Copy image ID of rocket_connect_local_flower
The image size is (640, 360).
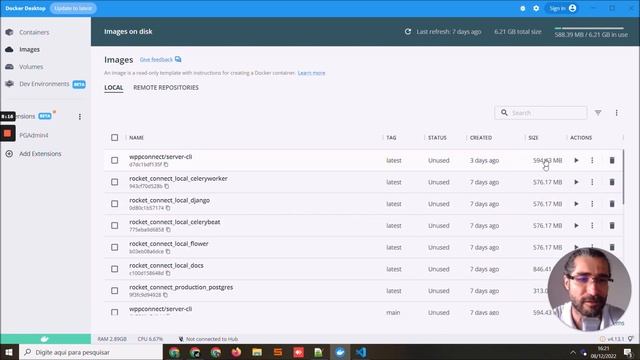coord(168,251)
